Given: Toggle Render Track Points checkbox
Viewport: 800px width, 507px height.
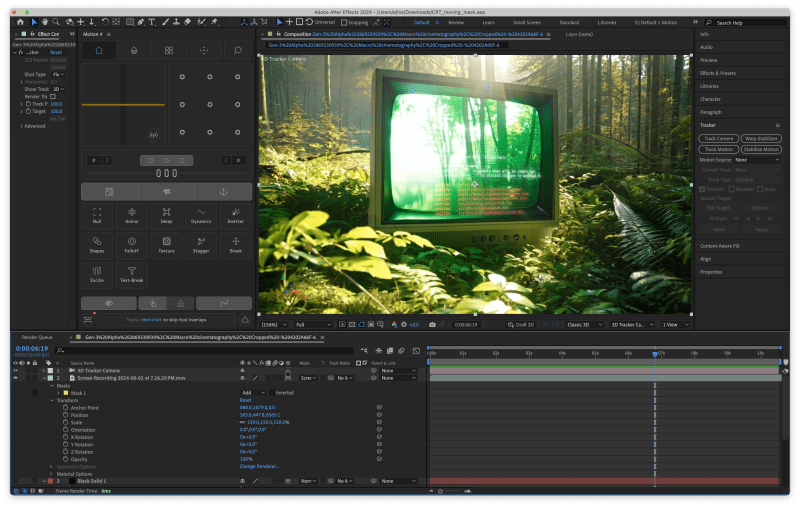Looking at the screenshot, I should pyautogui.click(x=53, y=96).
